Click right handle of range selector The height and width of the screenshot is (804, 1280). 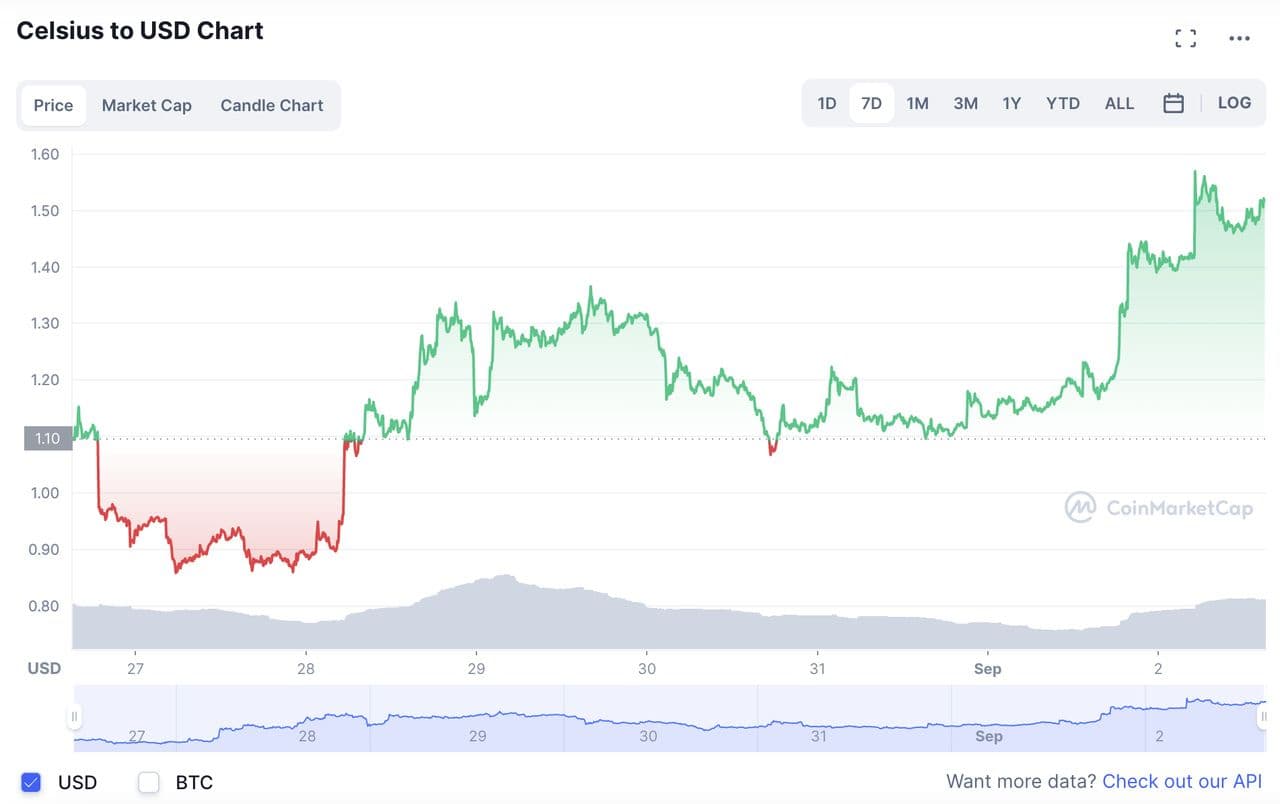tap(1265, 716)
